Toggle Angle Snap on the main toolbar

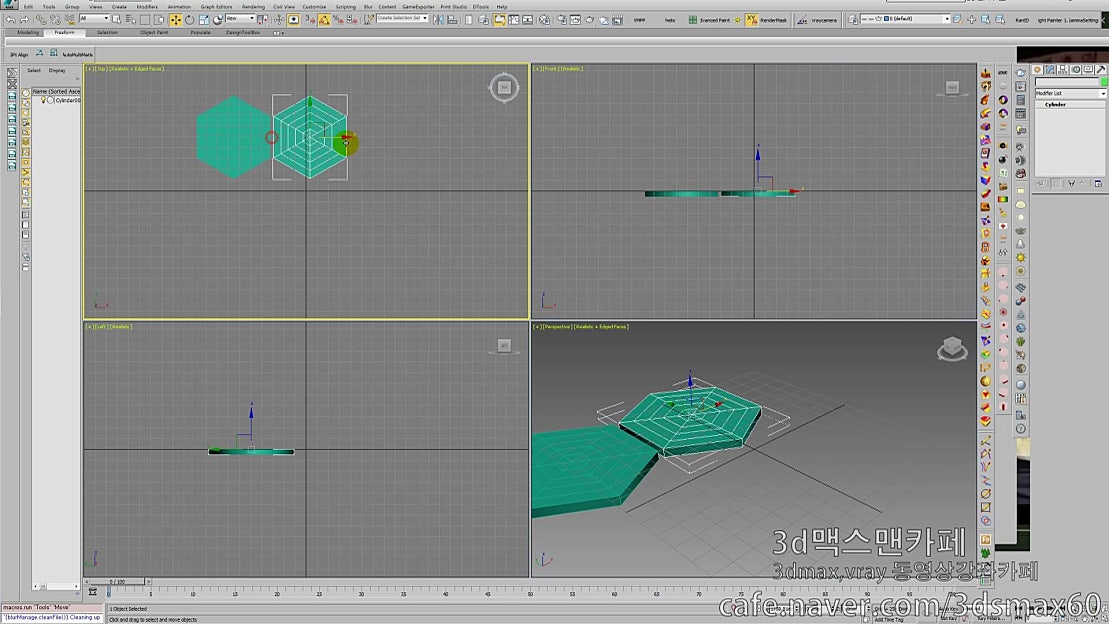pos(325,20)
